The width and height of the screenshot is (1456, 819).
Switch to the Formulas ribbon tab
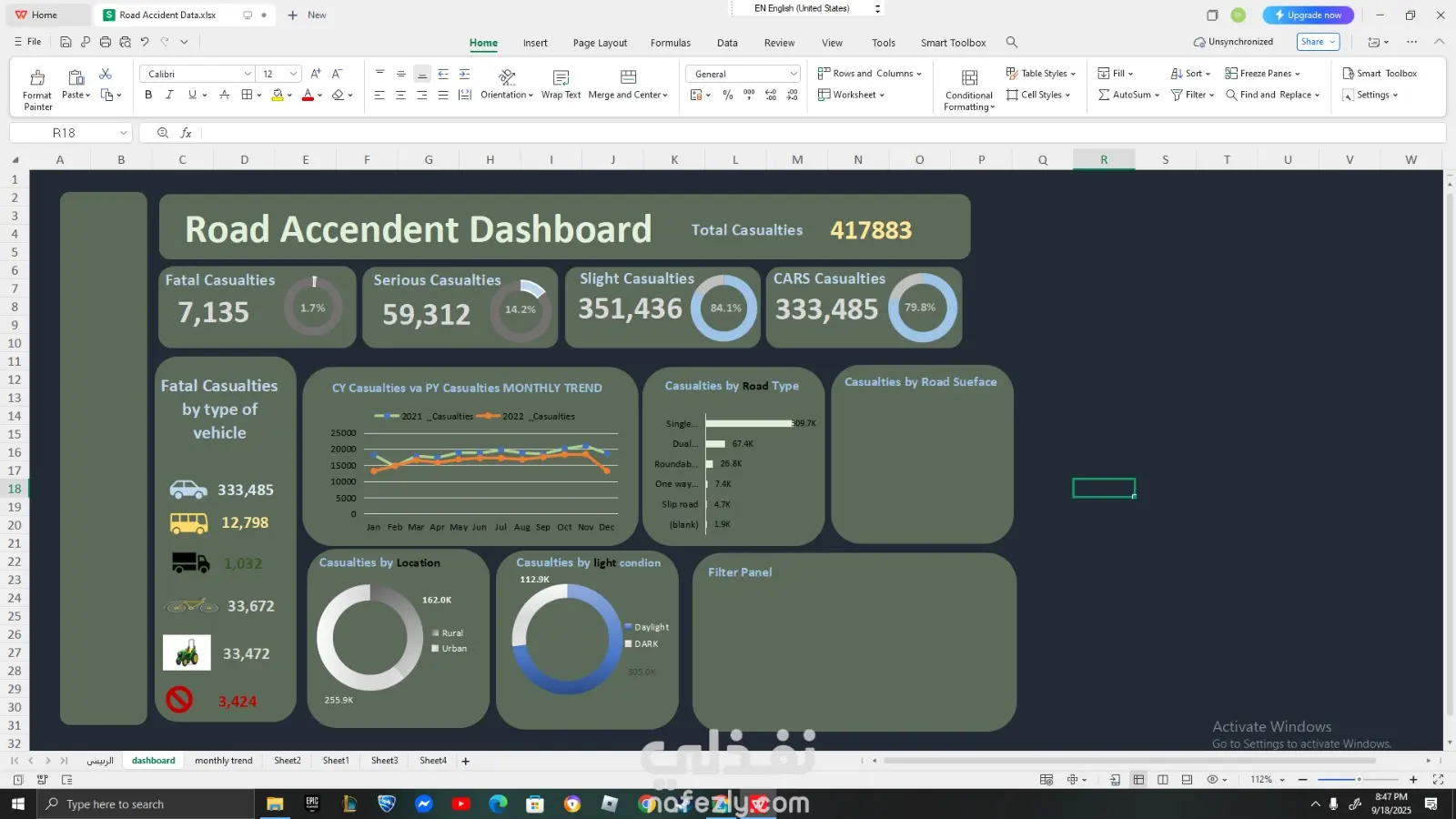pyautogui.click(x=670, y=43)
